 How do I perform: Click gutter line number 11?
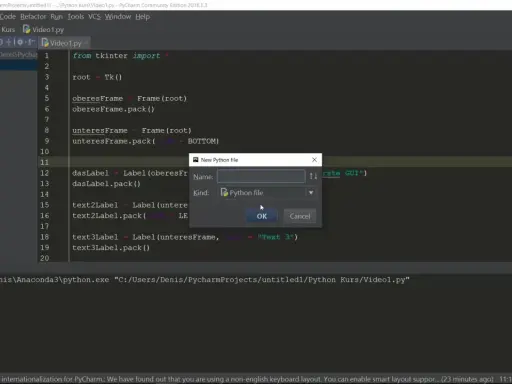44,162
